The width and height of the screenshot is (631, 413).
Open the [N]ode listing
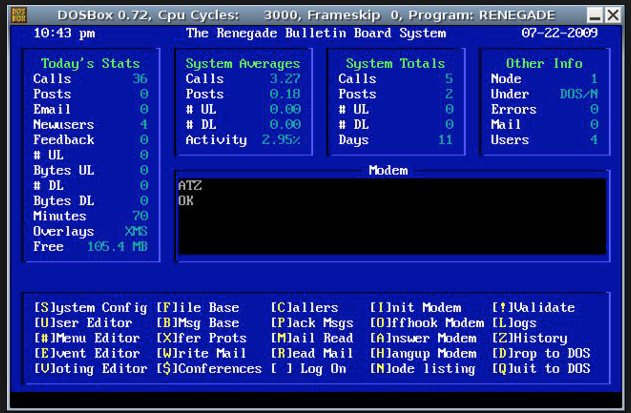pyautogui.click(x=423, y=369)
